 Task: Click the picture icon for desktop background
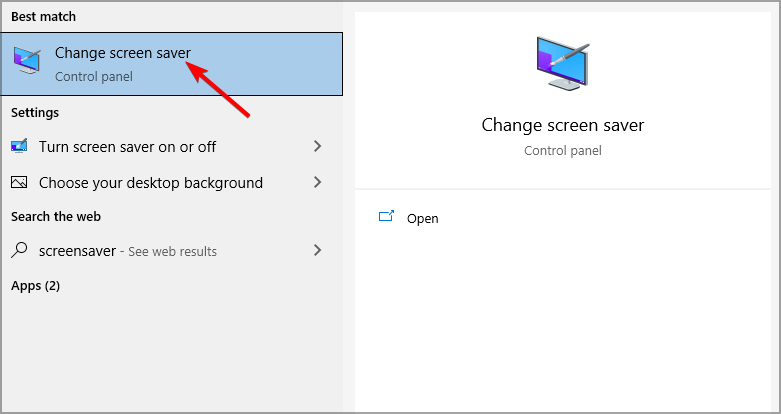19,182
